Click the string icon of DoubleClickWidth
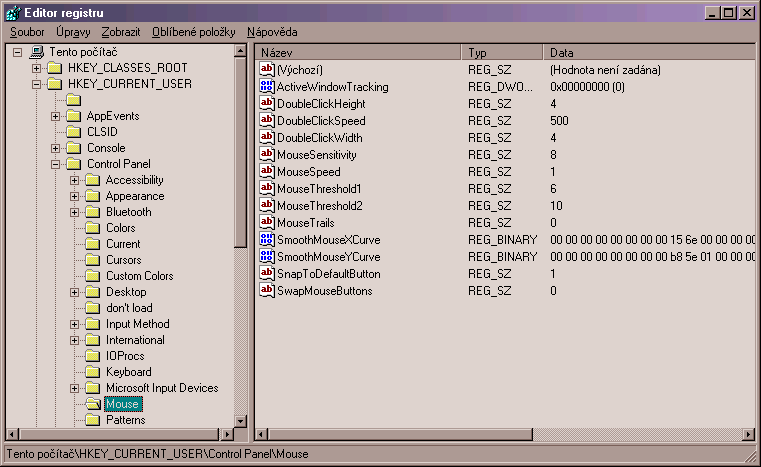 [267, 137]
